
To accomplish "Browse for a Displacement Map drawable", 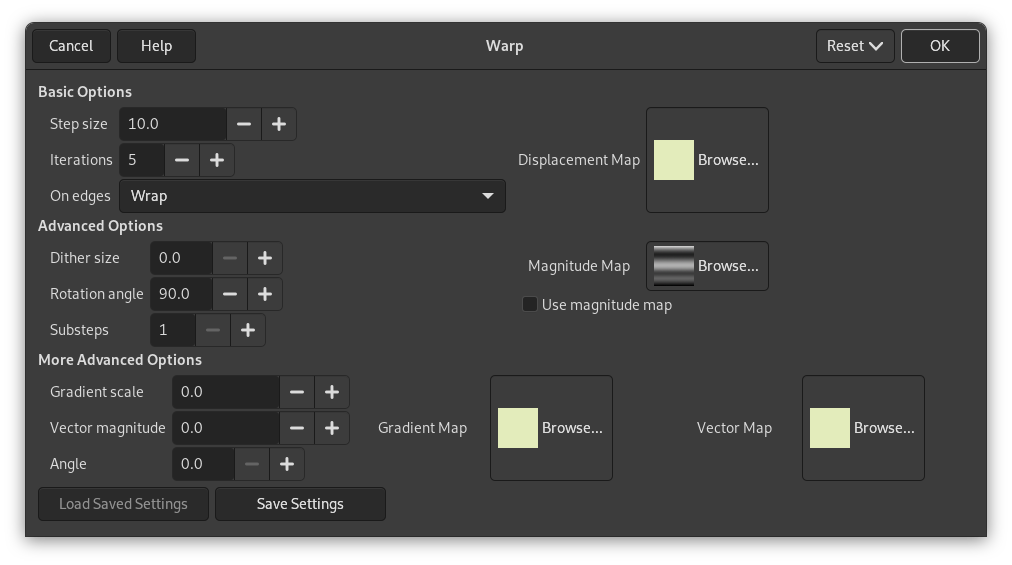I will coord(707,160).
